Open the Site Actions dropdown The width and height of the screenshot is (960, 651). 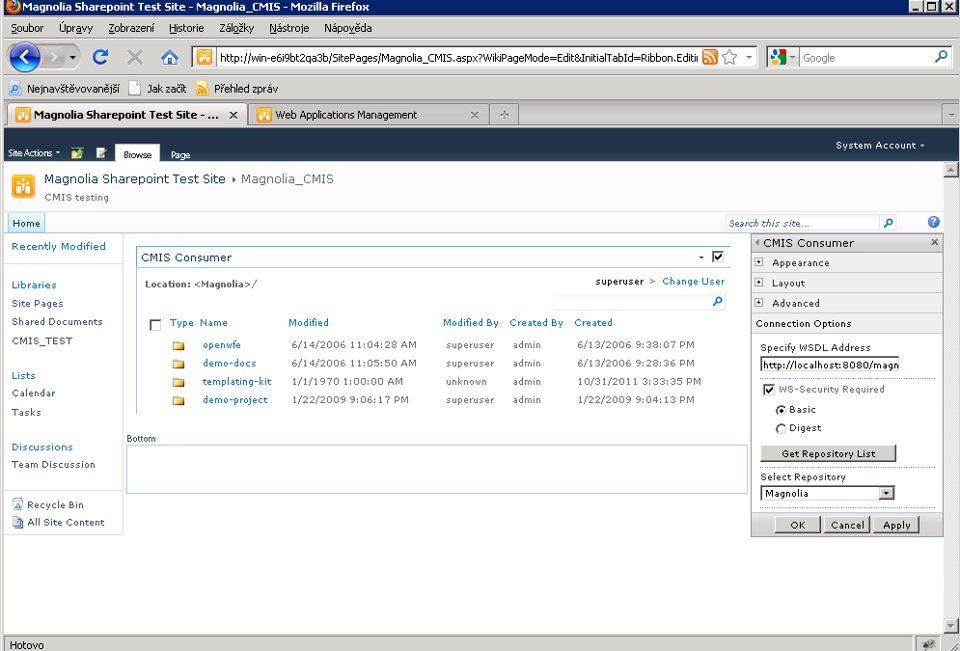[x=34, y=153]
